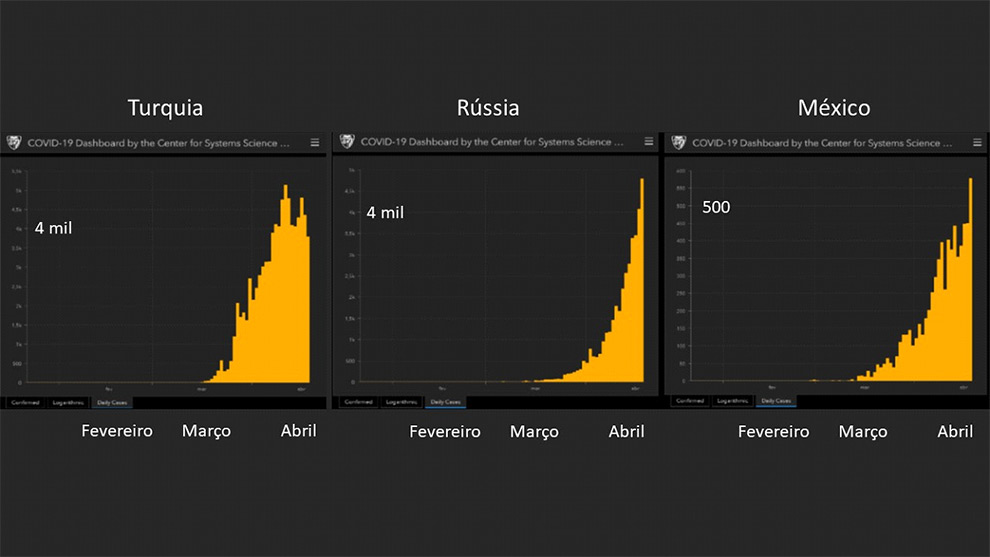Select Daily Cases tab in Rússia panel
The image size is (990, 557).
pos(445,402)
